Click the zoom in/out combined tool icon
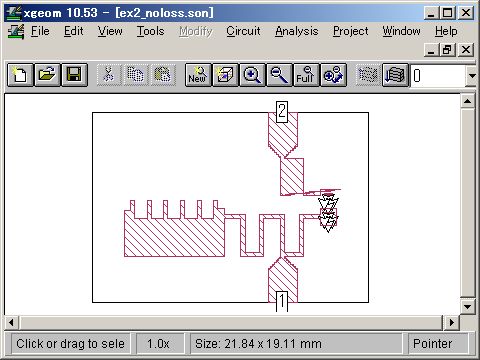 pos(333,75)
